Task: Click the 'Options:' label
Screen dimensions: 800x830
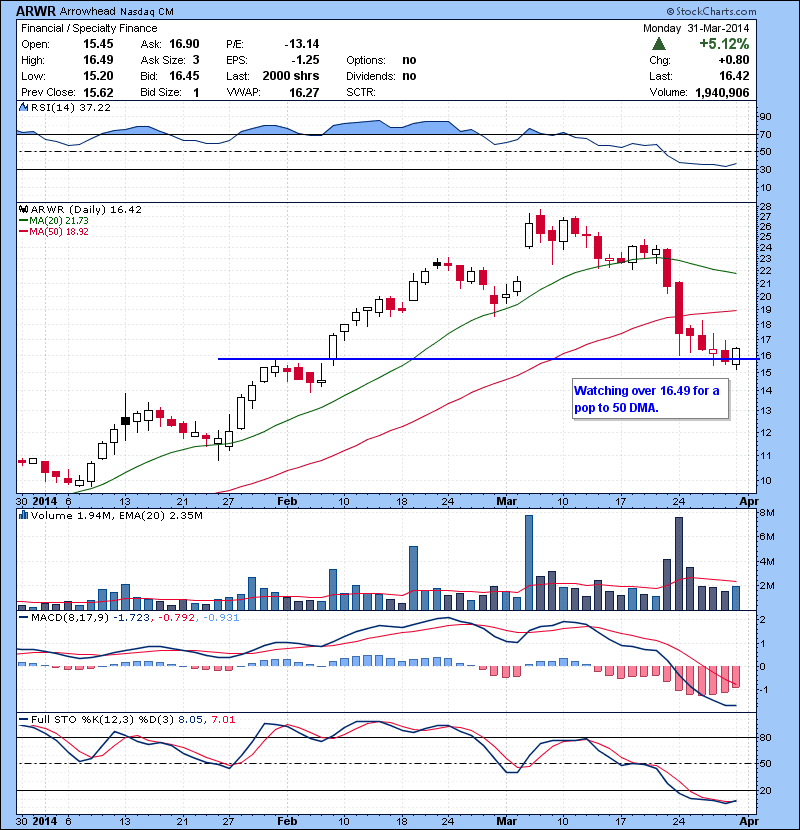Action: (x=366, y=60)
